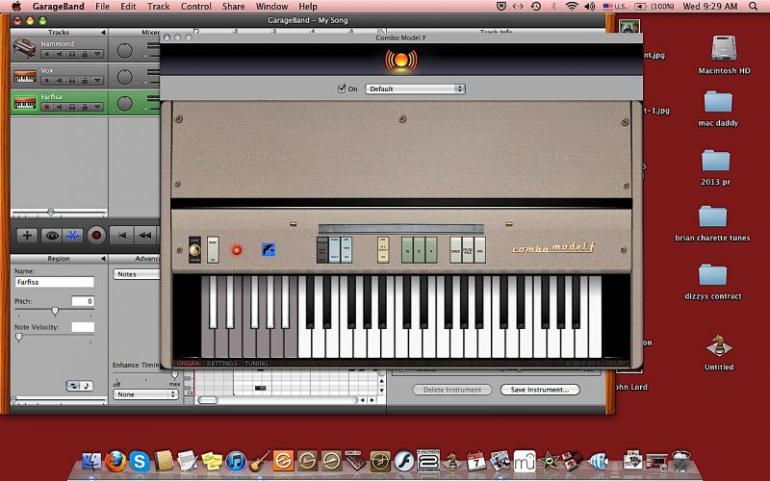This screenshot has width=770, height=481.
Task: Mute the Hammond track
Action: point(59,54)
